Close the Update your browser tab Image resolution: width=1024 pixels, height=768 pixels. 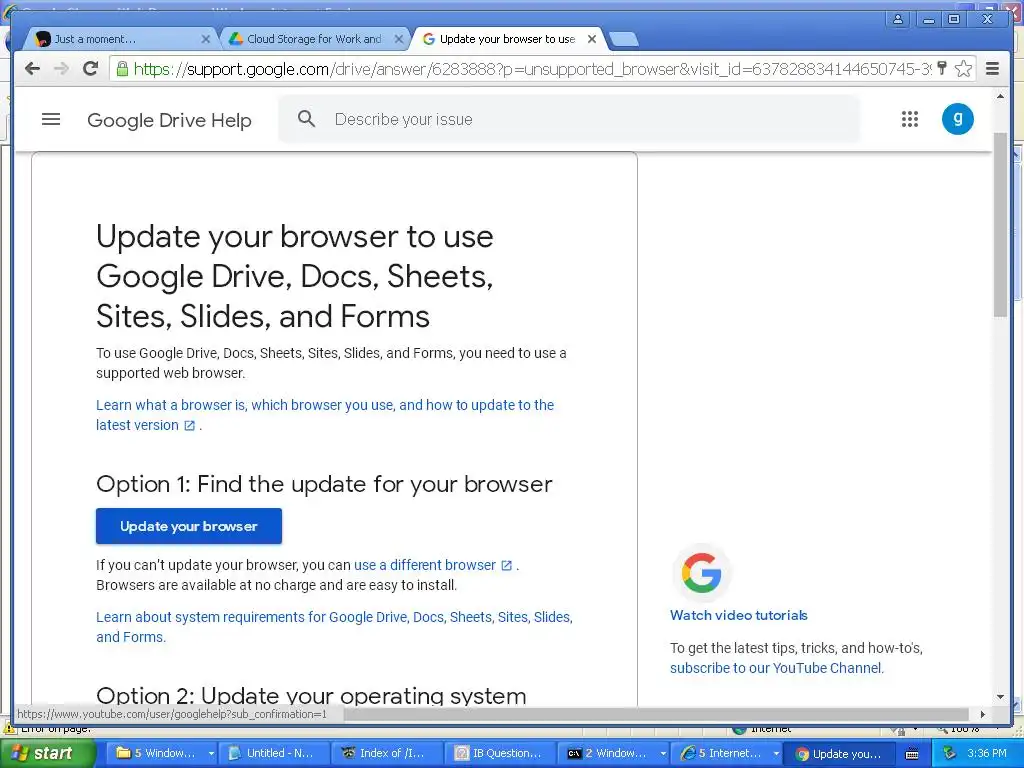point(592,39)
